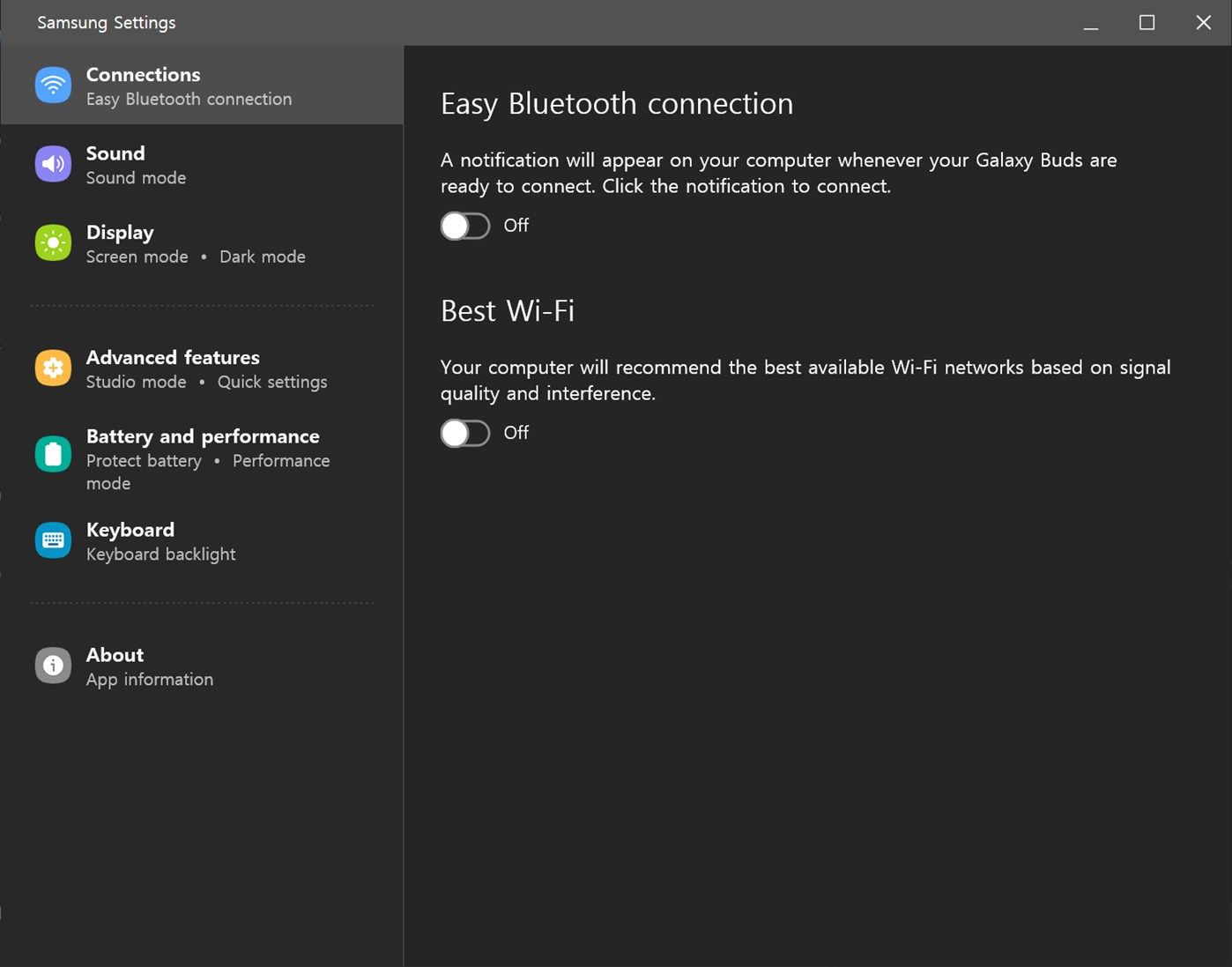This screenshot has height=967, width=1232.
Task: Click the teal battery icon
Action: (x=53, y=454)
